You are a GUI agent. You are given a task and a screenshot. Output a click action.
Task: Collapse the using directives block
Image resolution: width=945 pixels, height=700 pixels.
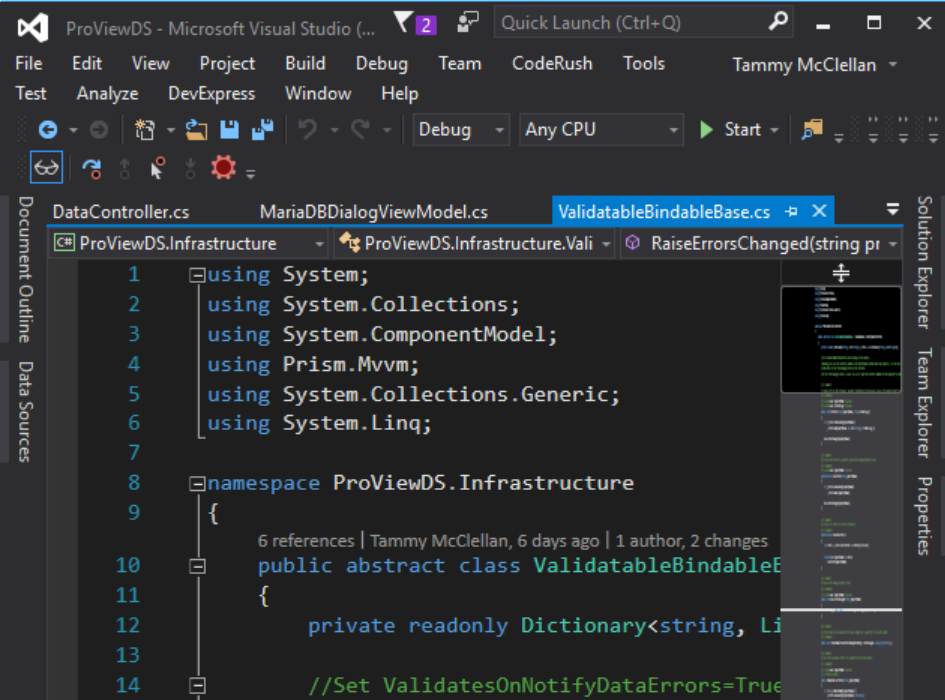(x=197, y=276)
